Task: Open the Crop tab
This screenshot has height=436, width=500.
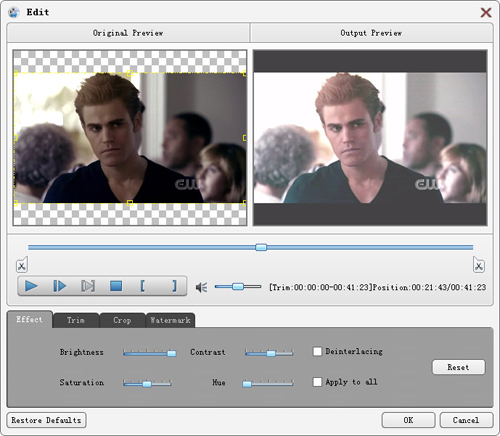Action: point(122,320)
